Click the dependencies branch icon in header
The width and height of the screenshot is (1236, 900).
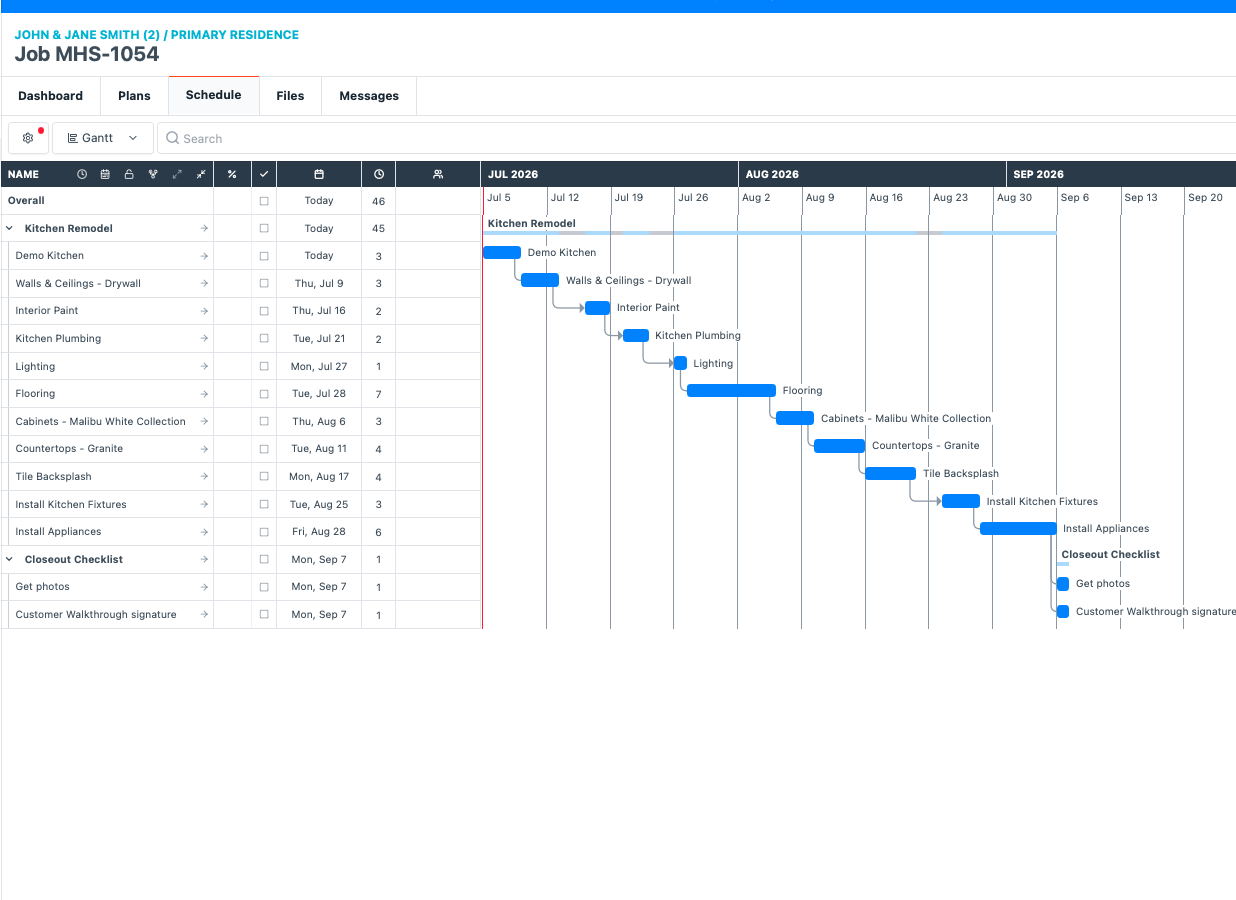153,174
